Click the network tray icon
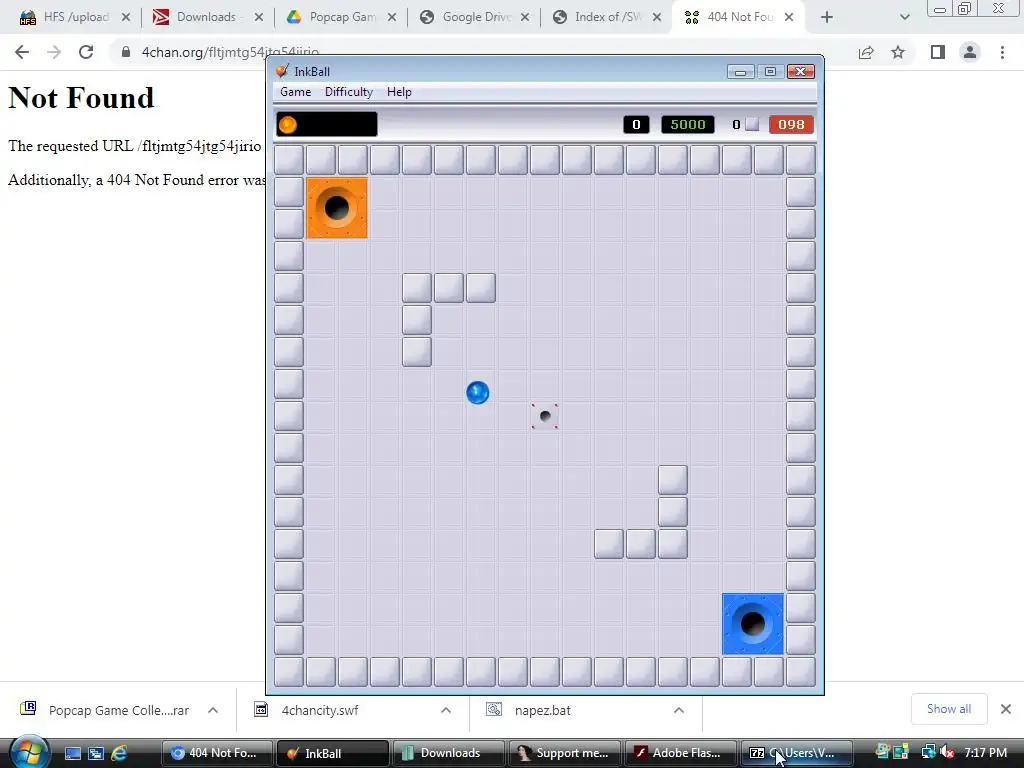 coord(929,753)
